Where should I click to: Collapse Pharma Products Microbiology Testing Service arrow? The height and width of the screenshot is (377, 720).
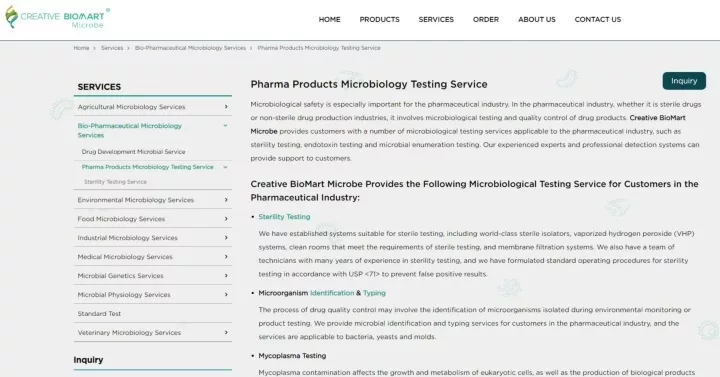[x=225, y=167]
